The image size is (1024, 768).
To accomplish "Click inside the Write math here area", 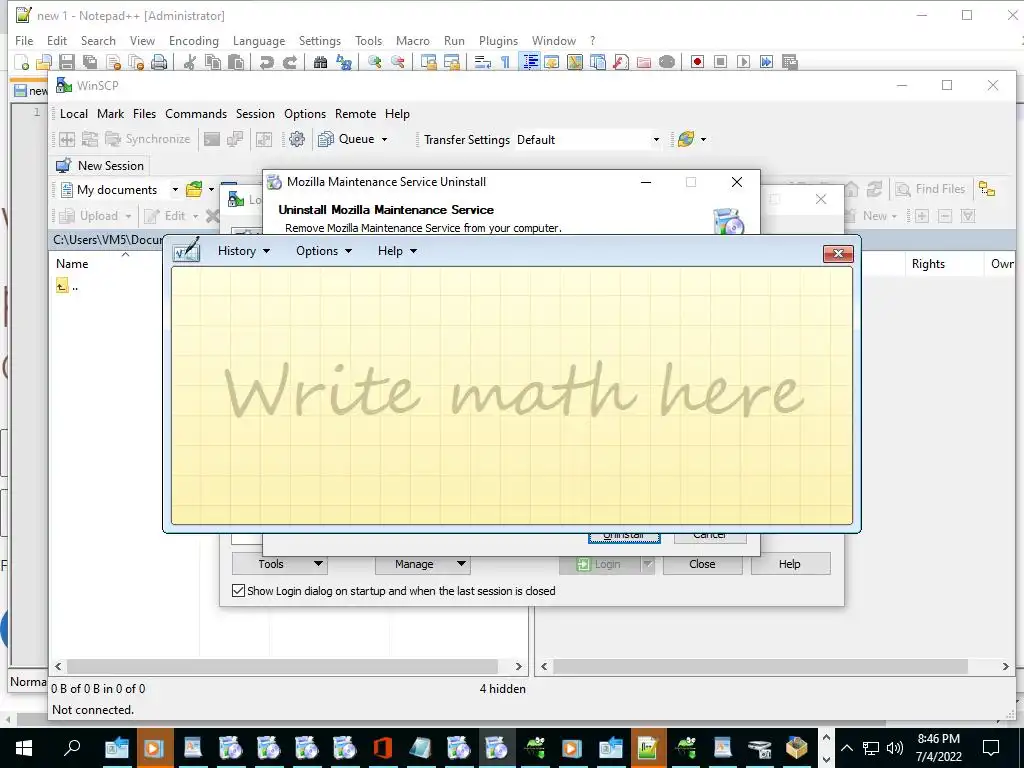I will pyautogui.click(x=512, y=396).
